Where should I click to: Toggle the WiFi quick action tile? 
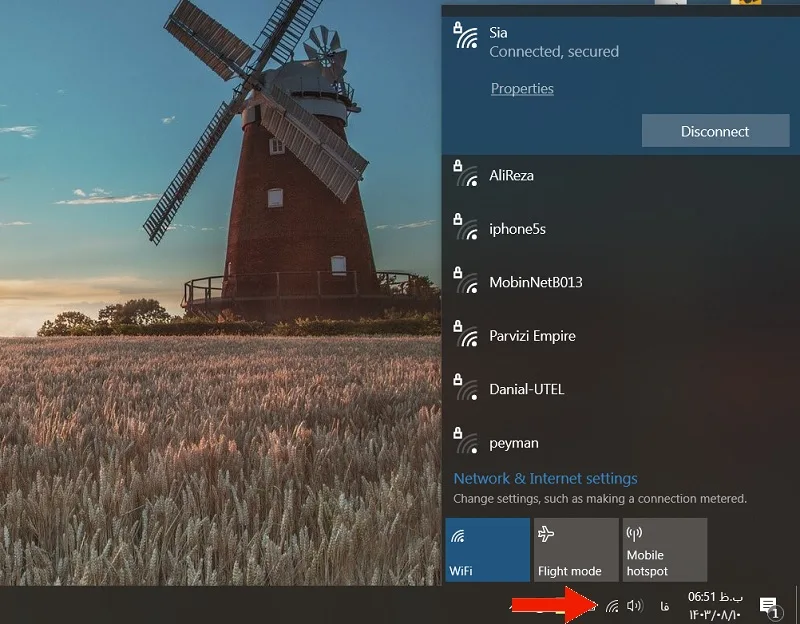(487, 550)
